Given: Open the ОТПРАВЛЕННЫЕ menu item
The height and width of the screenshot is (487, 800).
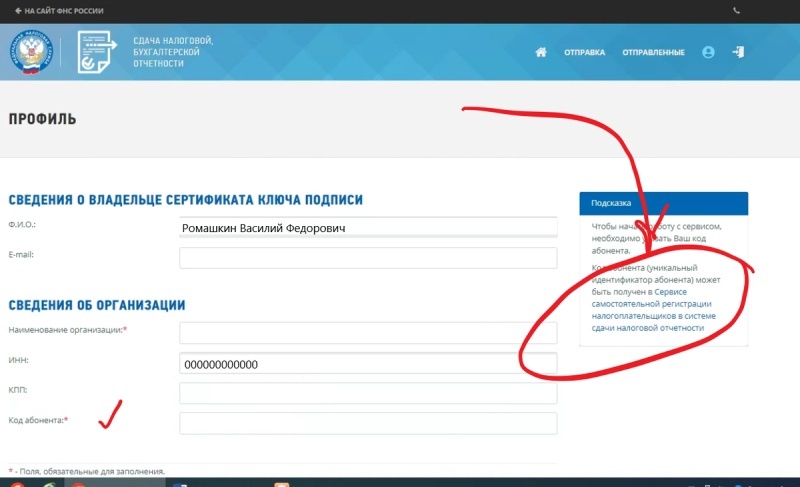Looking at the screenshot, I should (653, 52).
